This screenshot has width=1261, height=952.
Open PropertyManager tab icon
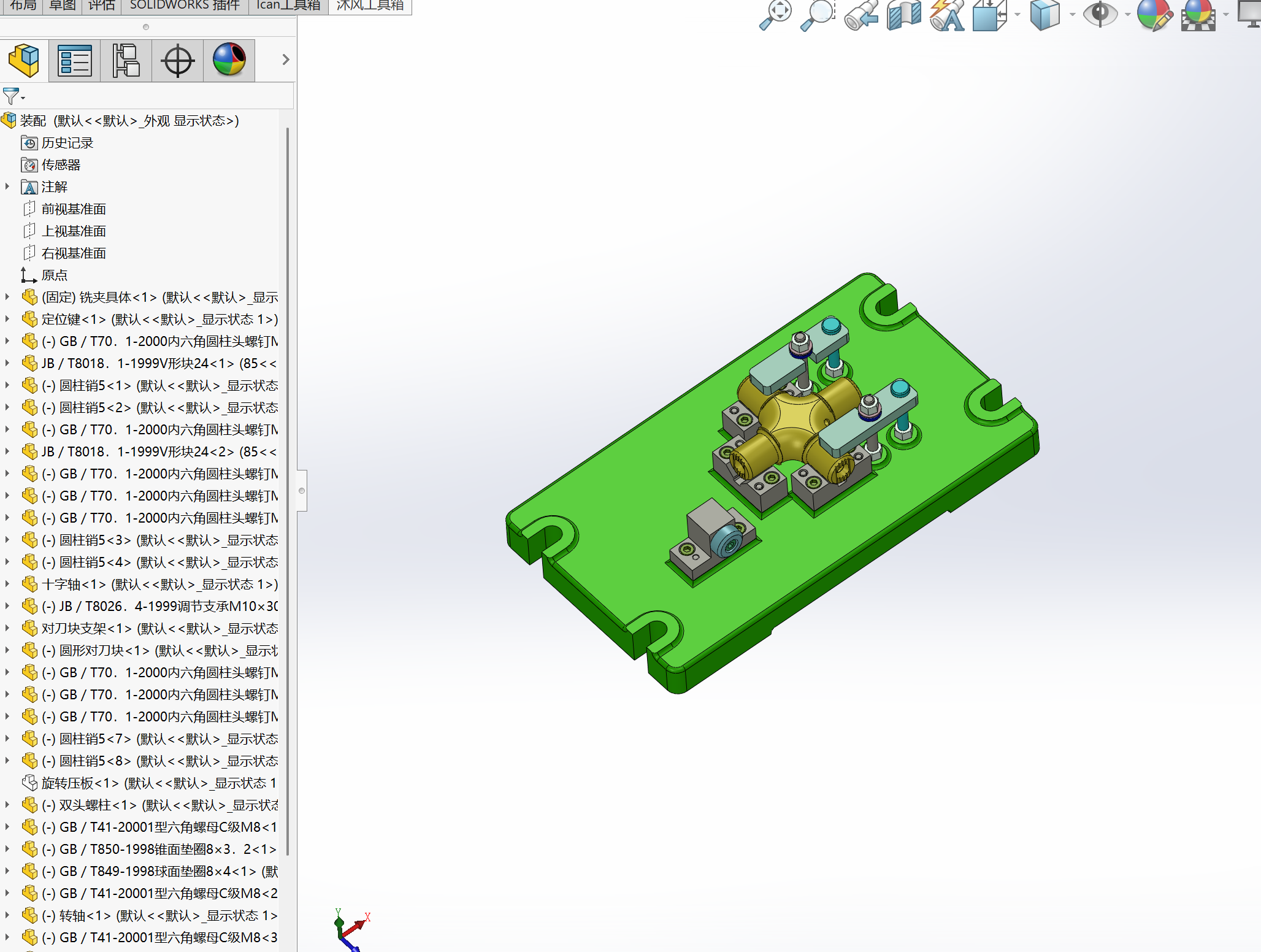point(74,60)
